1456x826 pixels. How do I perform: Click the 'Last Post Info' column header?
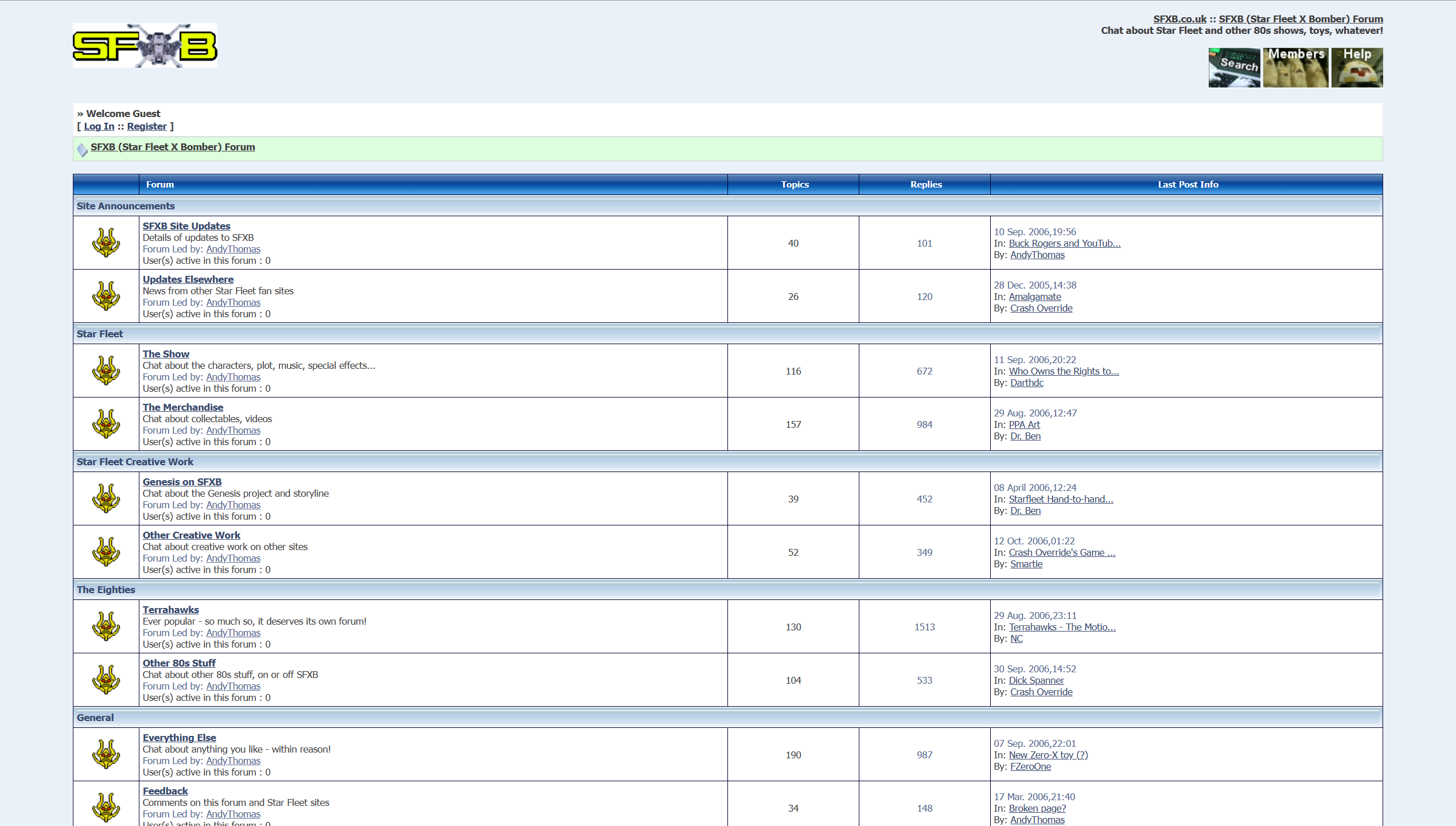tap(1188, 184)
